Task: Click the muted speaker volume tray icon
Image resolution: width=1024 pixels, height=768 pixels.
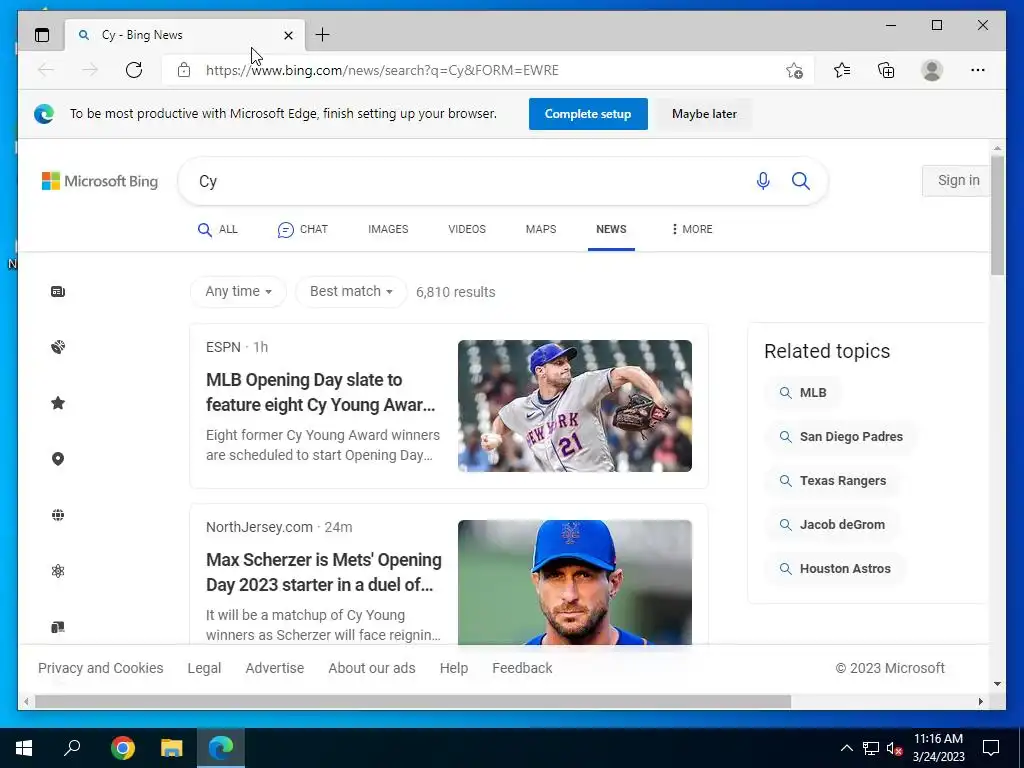Action: click(895, 748)
